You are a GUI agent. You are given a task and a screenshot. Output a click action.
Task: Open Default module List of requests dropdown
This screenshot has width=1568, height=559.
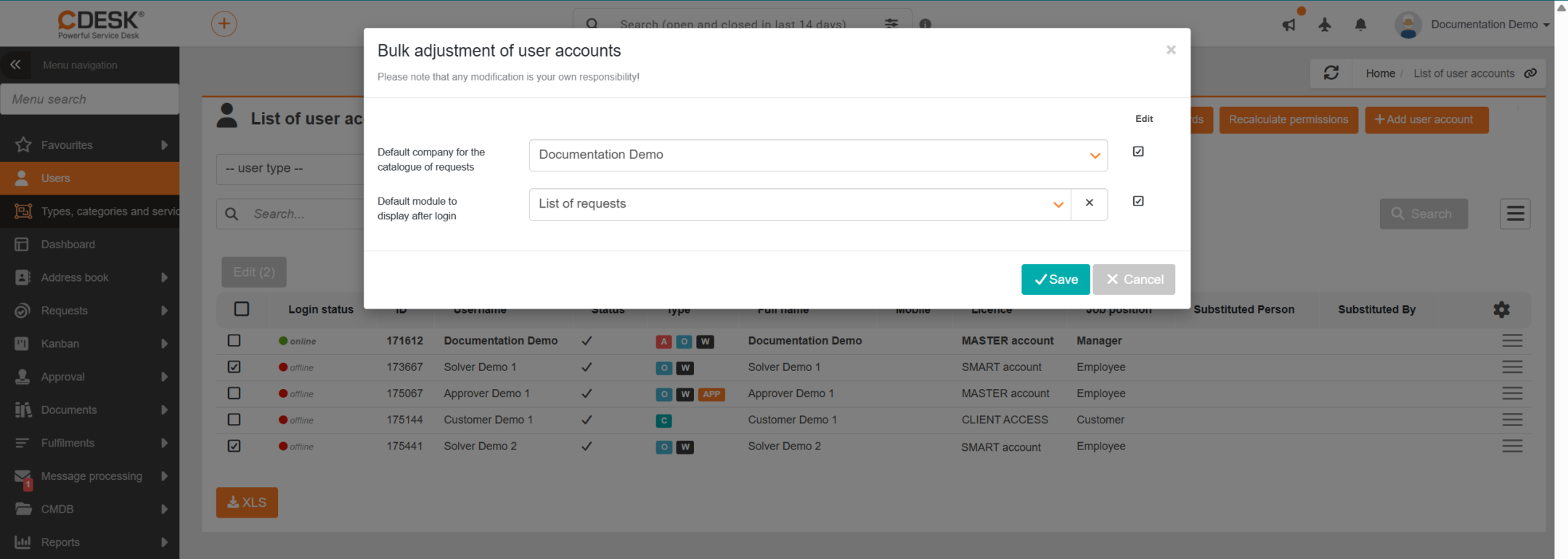point(800,204)
